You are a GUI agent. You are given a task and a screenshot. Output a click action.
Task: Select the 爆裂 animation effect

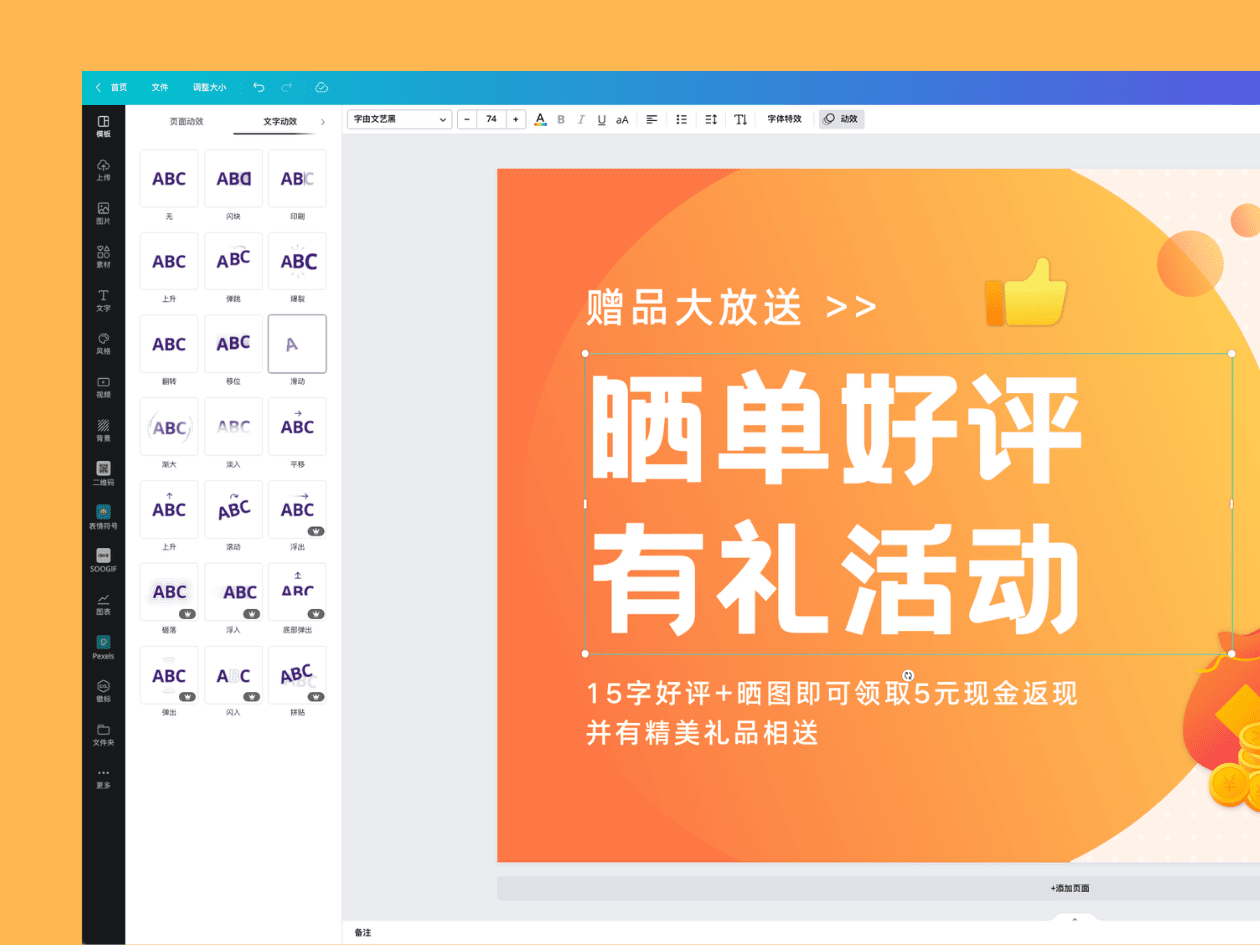click(x=297, y=262)
